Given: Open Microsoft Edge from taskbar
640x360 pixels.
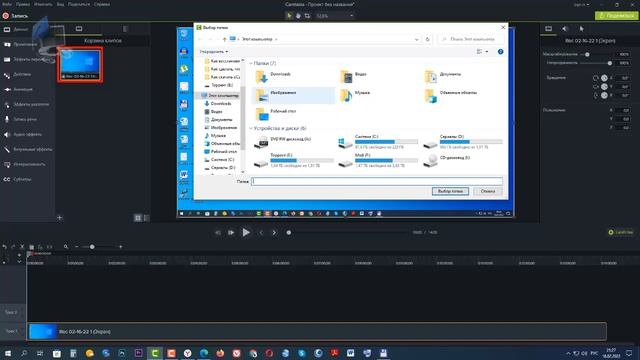Looking at the screenshot, I should 204,353.
